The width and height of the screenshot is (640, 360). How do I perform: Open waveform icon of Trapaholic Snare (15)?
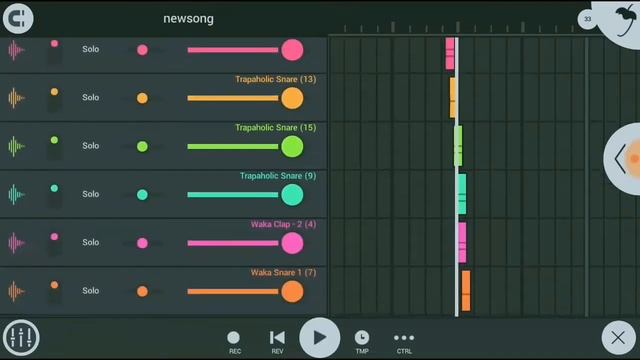16,146
